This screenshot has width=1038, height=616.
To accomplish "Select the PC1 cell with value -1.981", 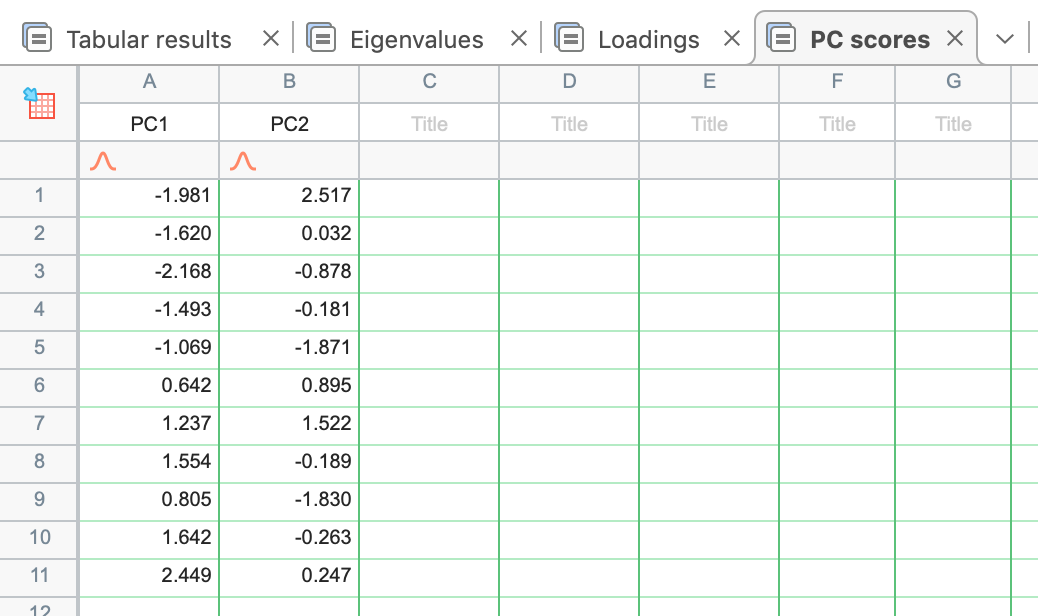I will [x=149, y=195].
